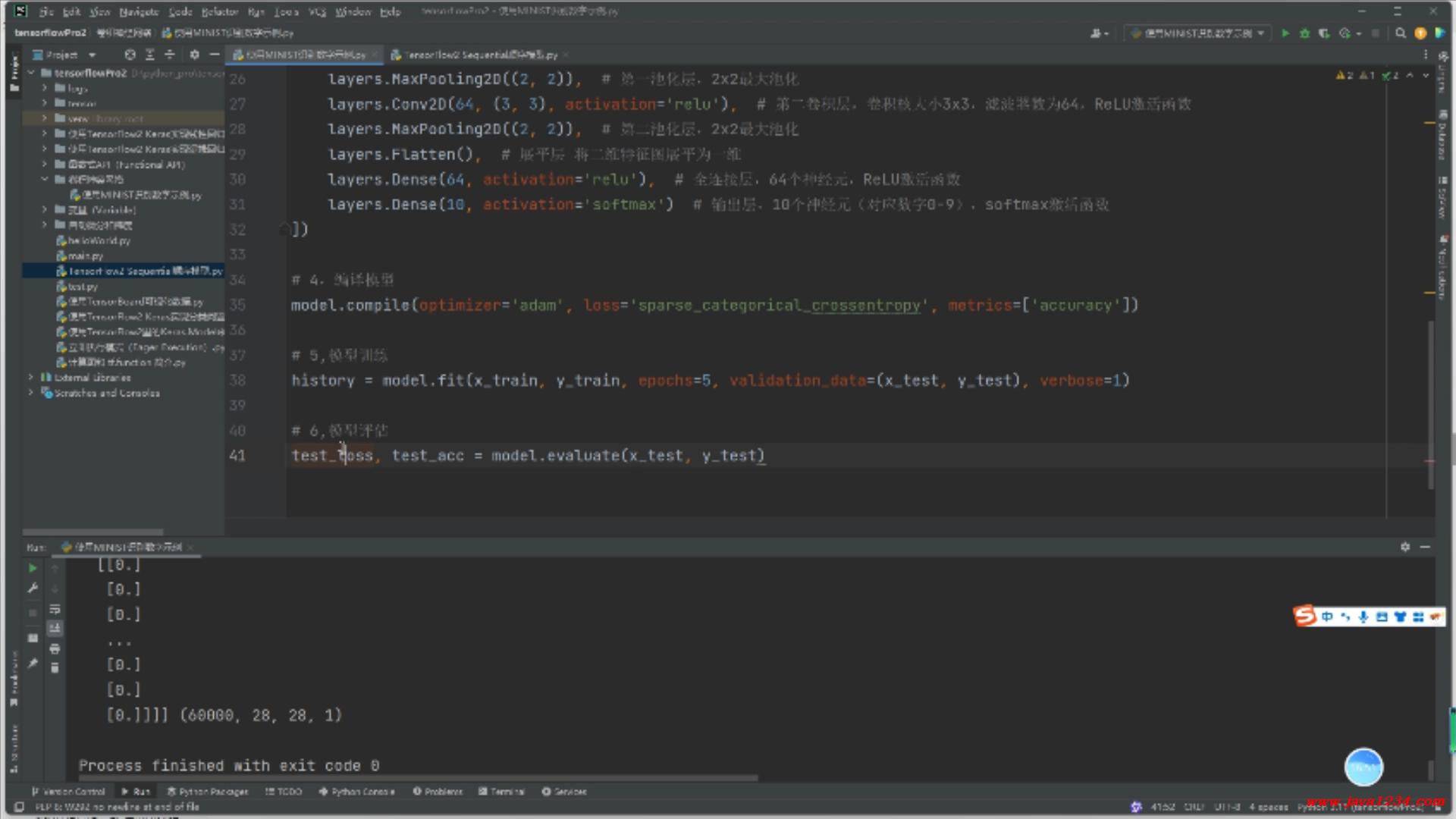Viewport: 1456px width, 819px height.
Task: Click the green Run button in main toolbar
Action: point(1285,33)
